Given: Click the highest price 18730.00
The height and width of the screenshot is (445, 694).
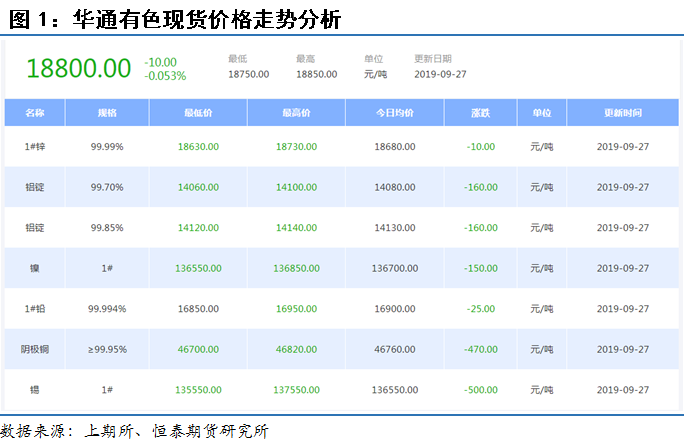Looking at the screenshot, I should [x=297, y=147].
